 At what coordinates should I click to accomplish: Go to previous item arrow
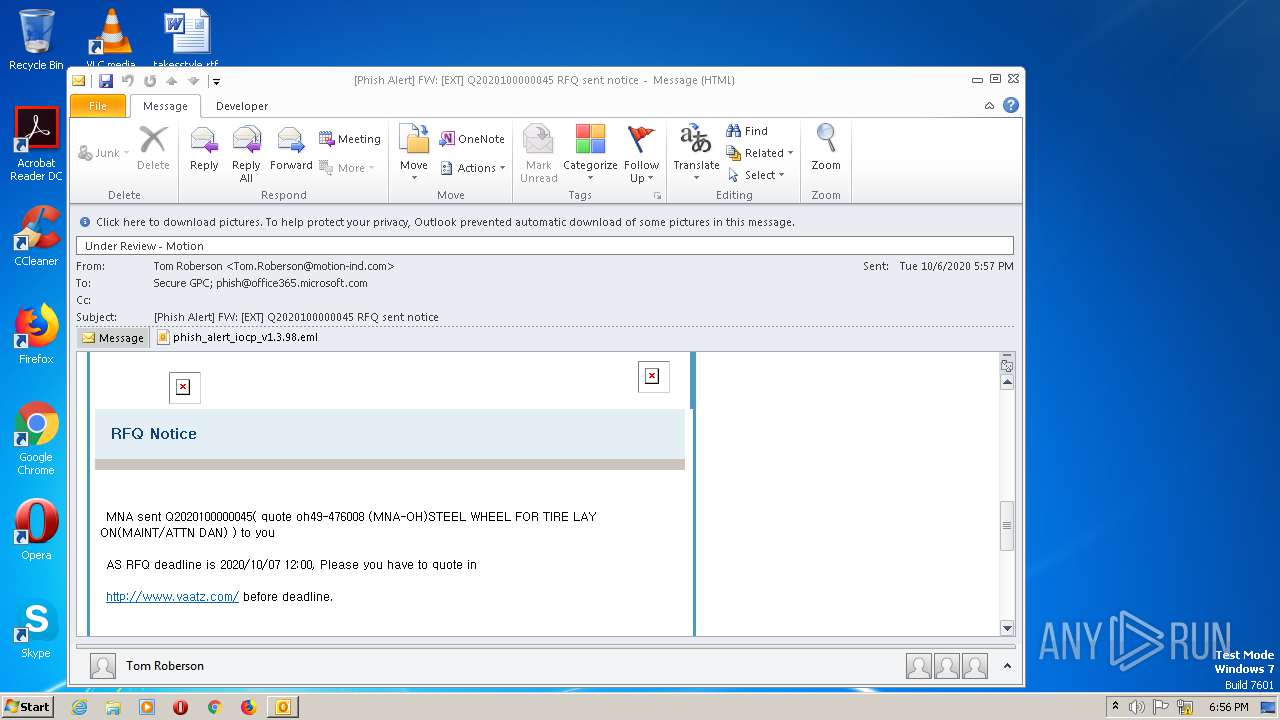(171, 81)
